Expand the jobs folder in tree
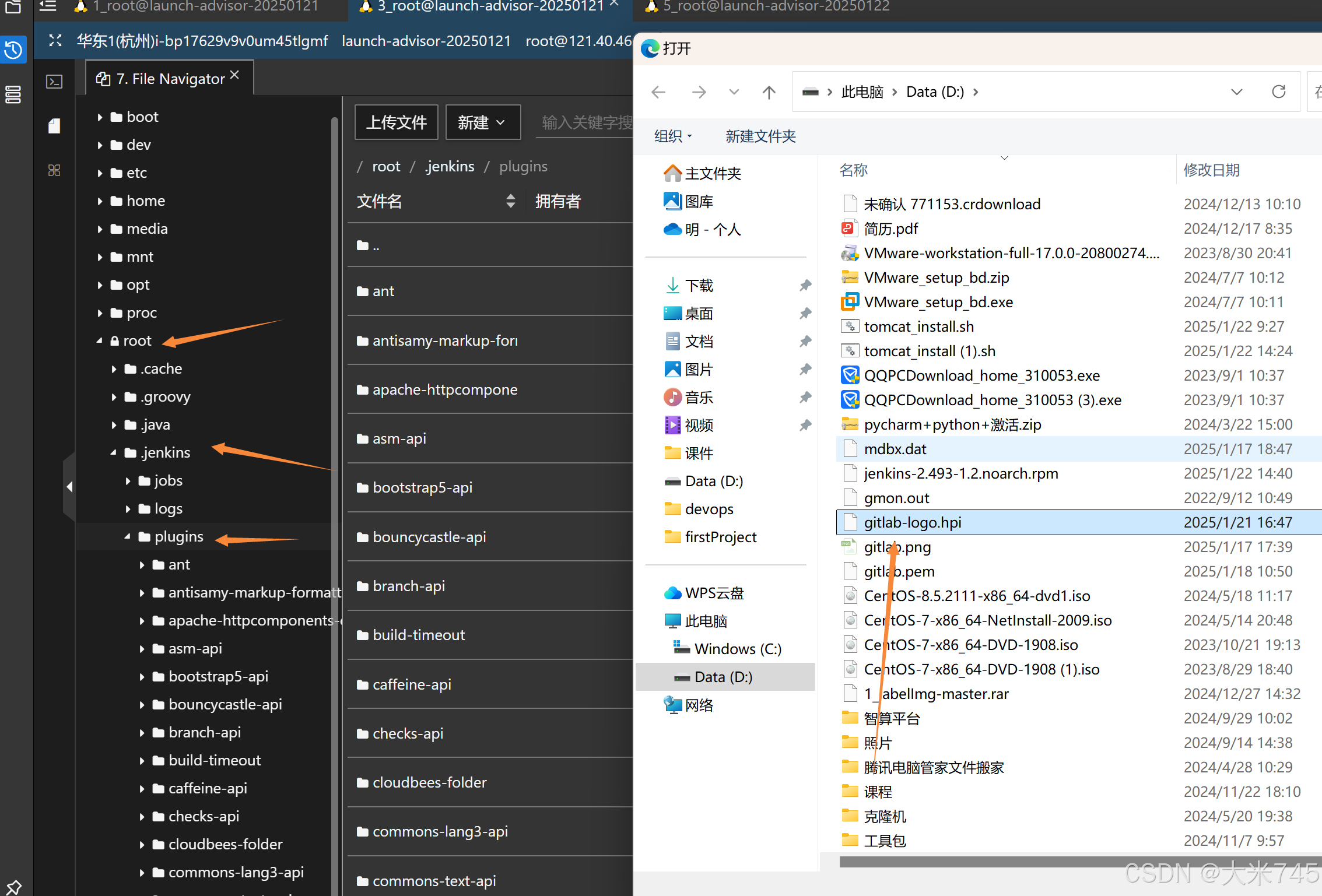Image resolution: width=1322 pixels, height=896 pixels. pyautogui.click(x=128, y=481)
